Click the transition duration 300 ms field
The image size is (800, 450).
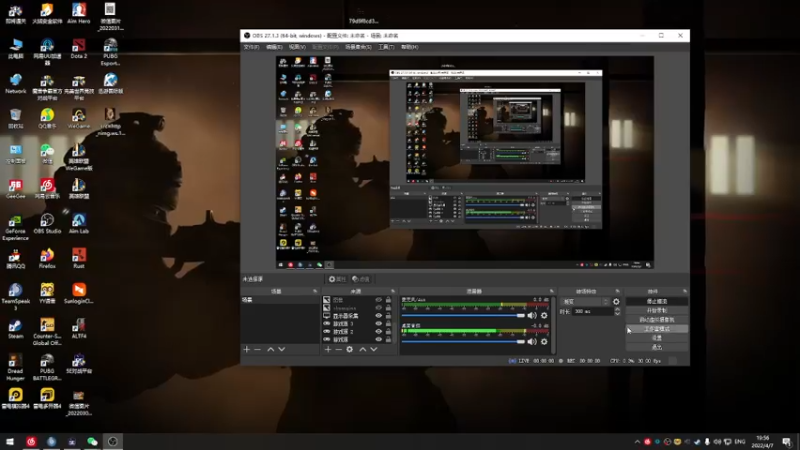click(x=593, y=311)
